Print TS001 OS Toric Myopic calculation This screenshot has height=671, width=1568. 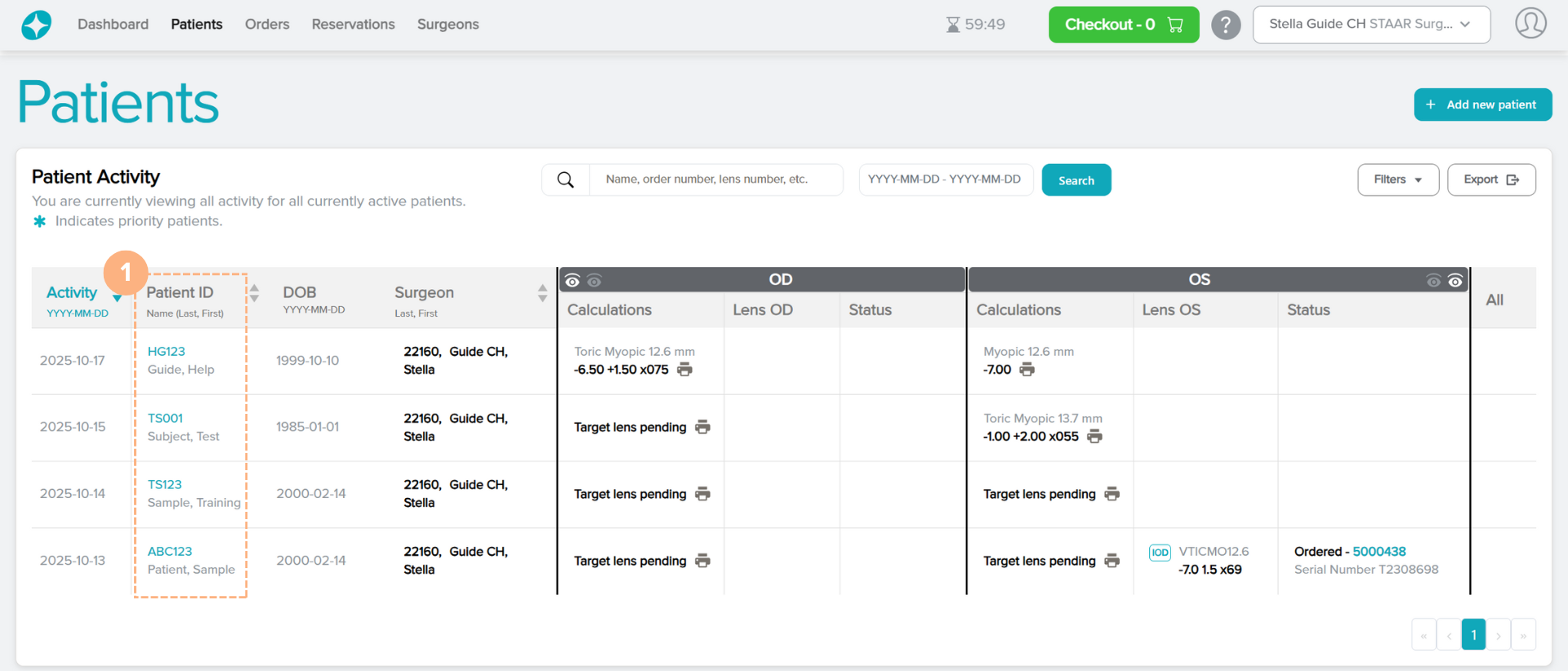(x=1094, y=437)
